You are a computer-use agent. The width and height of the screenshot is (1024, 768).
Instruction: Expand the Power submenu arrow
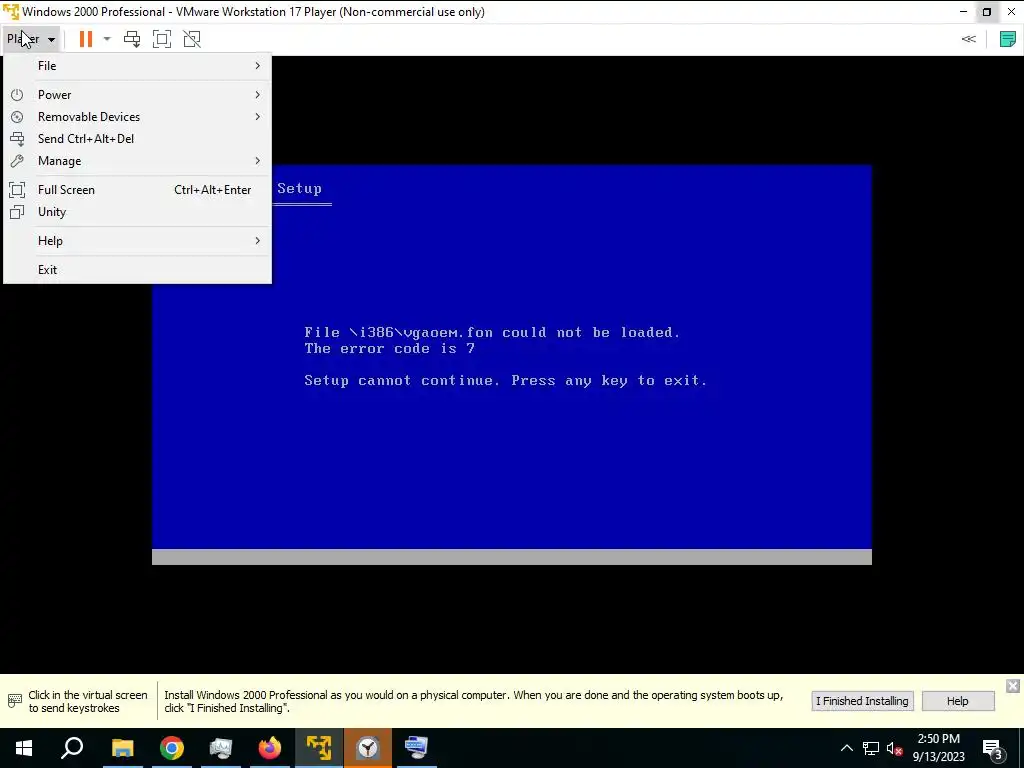257,95
